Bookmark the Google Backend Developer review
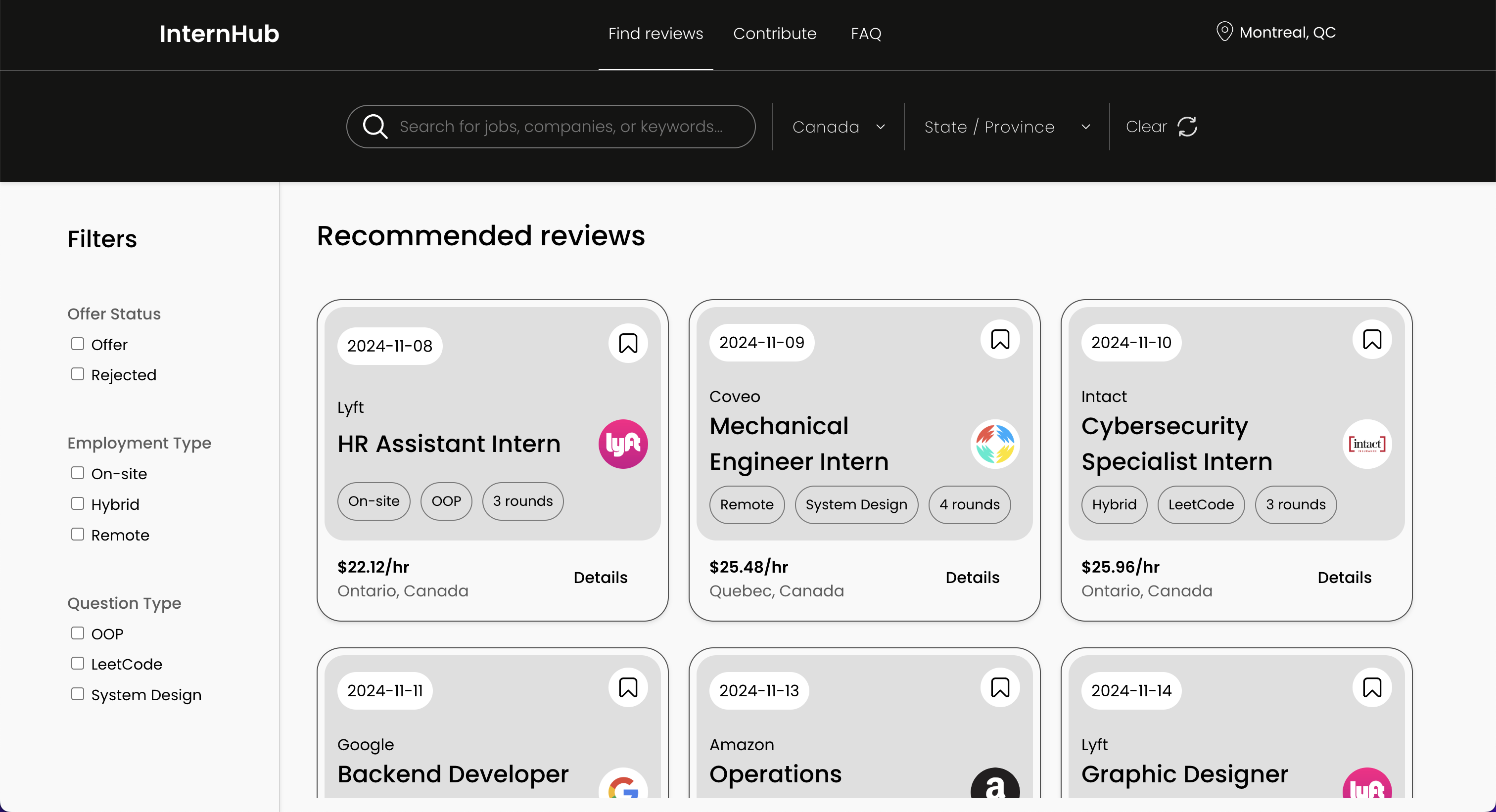Screen dimensions: 1496x812 (628, 688)
